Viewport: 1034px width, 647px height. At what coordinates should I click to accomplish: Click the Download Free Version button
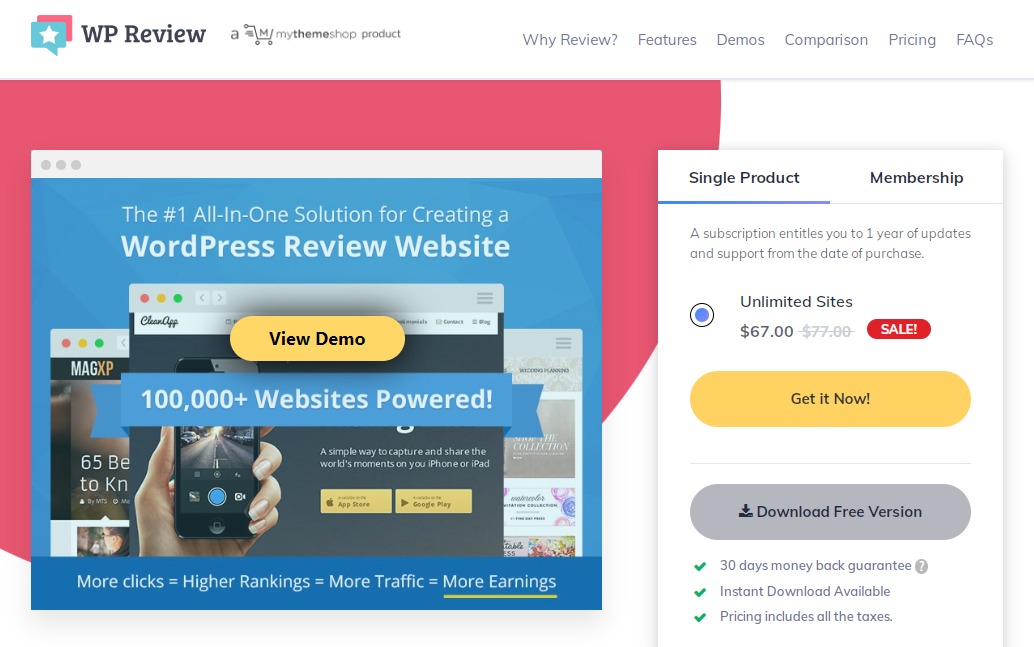pyautogui.click(x=830, y=512)
